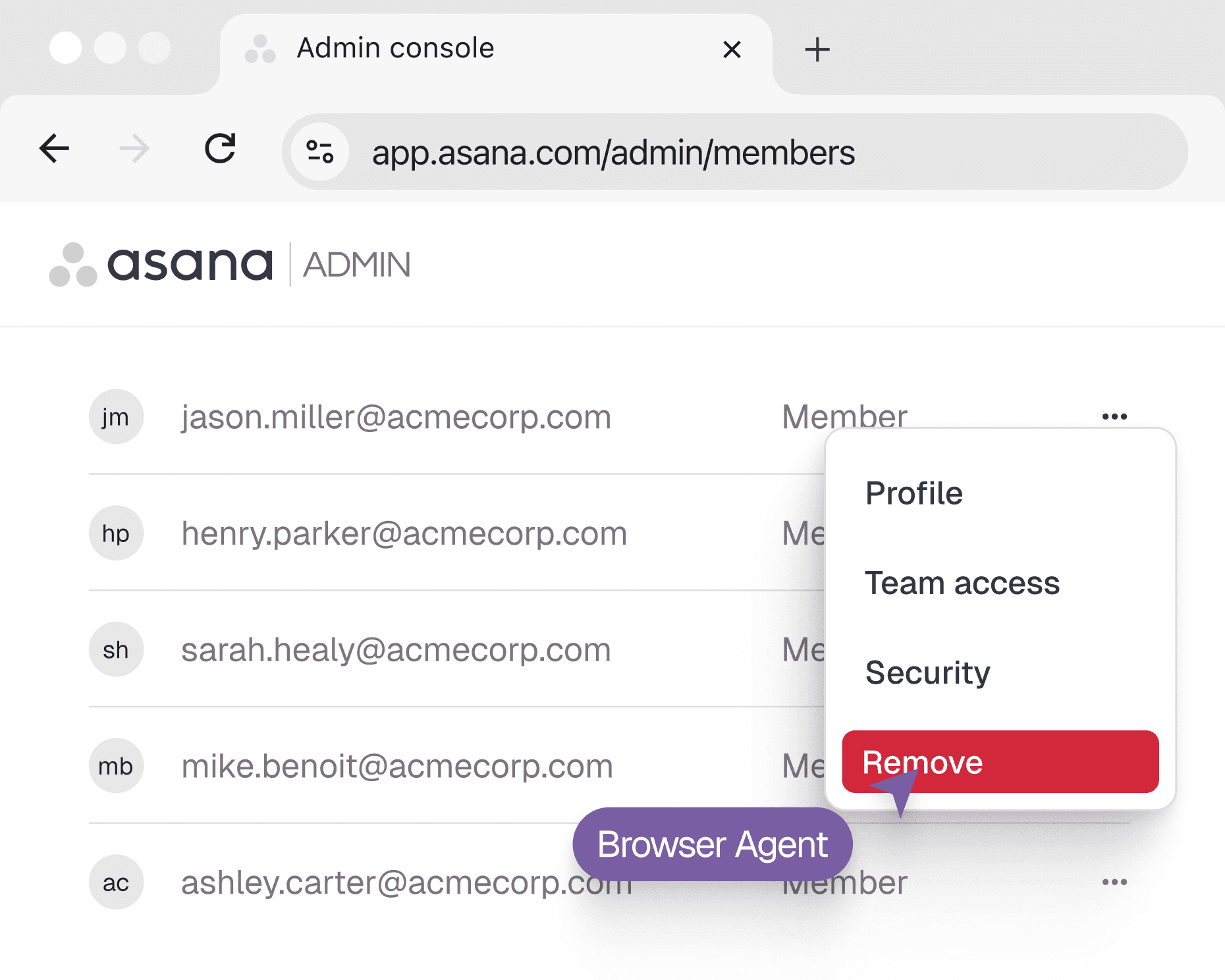Click the jm avatar for Jason Miller
The width and height of the screenshot is (1225, 980).
click(x=115, y=416)
